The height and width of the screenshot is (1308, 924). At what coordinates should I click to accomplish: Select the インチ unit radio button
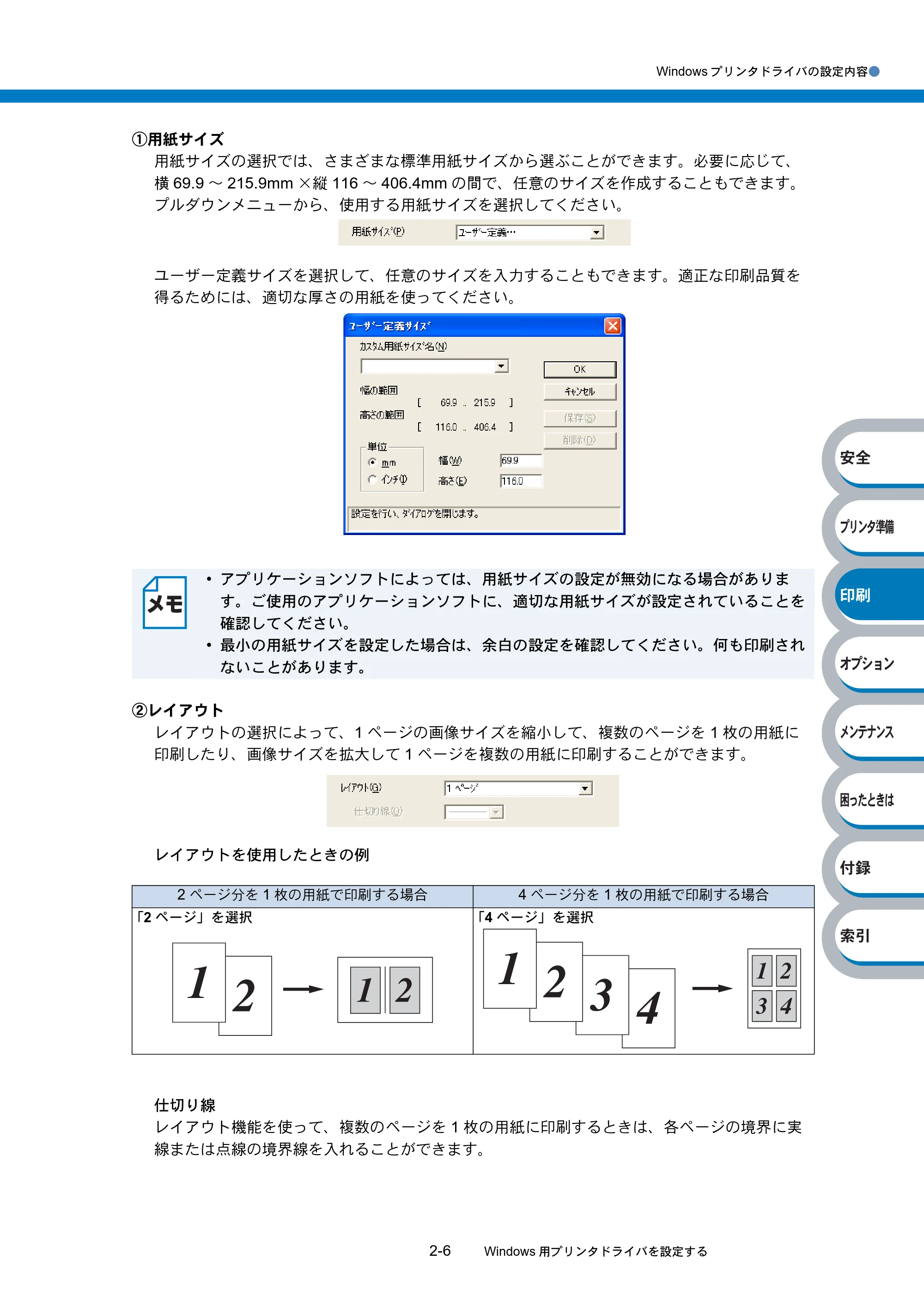click(x=372, y=479)
